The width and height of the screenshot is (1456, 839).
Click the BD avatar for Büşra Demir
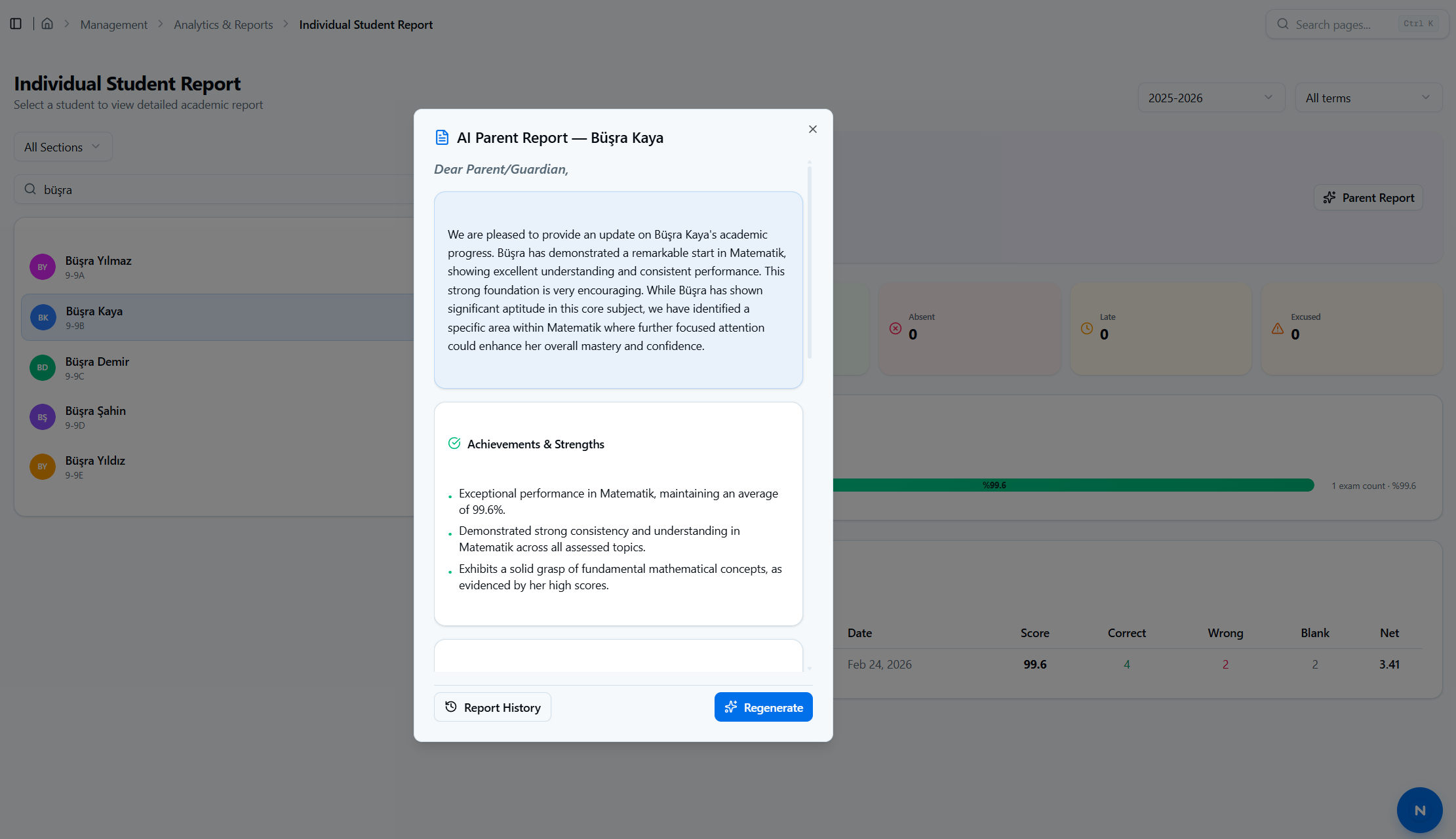click(x=43, y=368)
